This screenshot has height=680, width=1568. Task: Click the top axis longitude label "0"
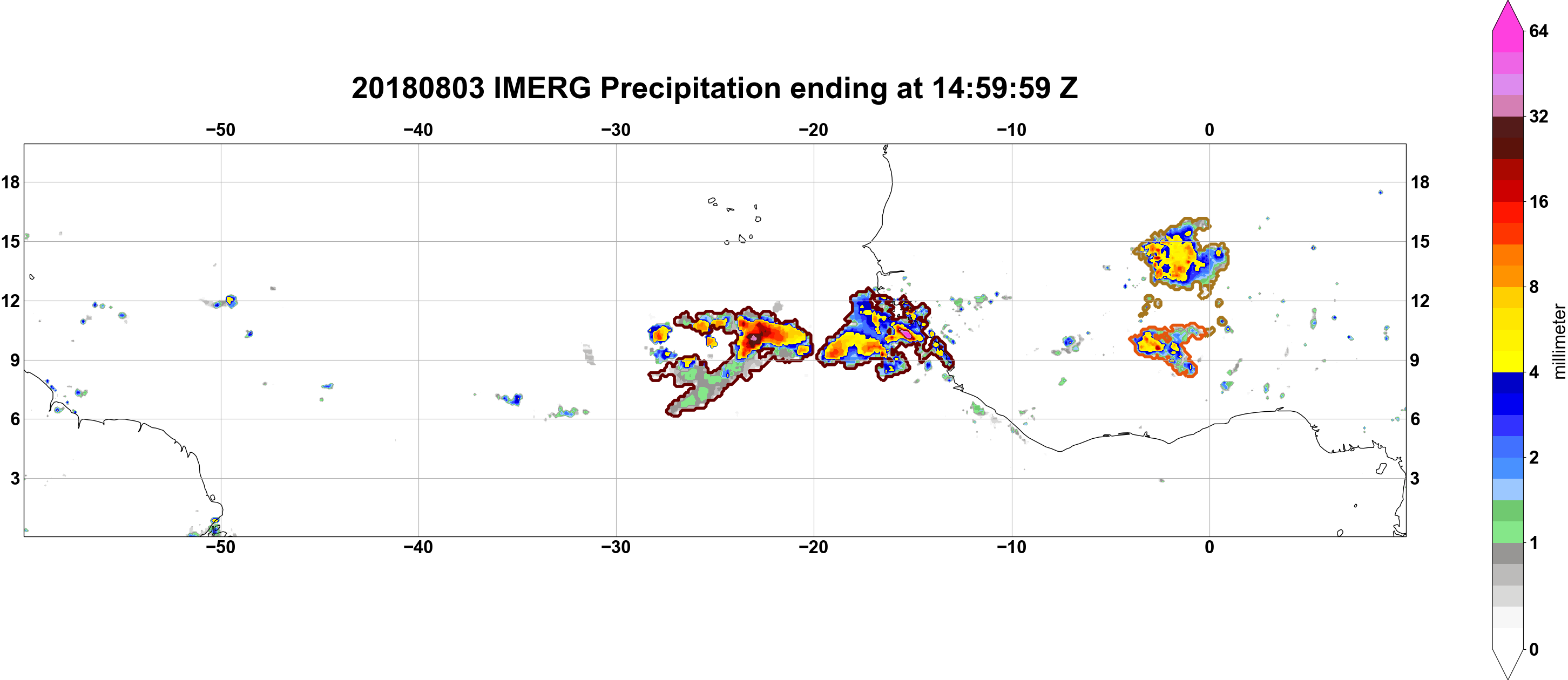1209,130
